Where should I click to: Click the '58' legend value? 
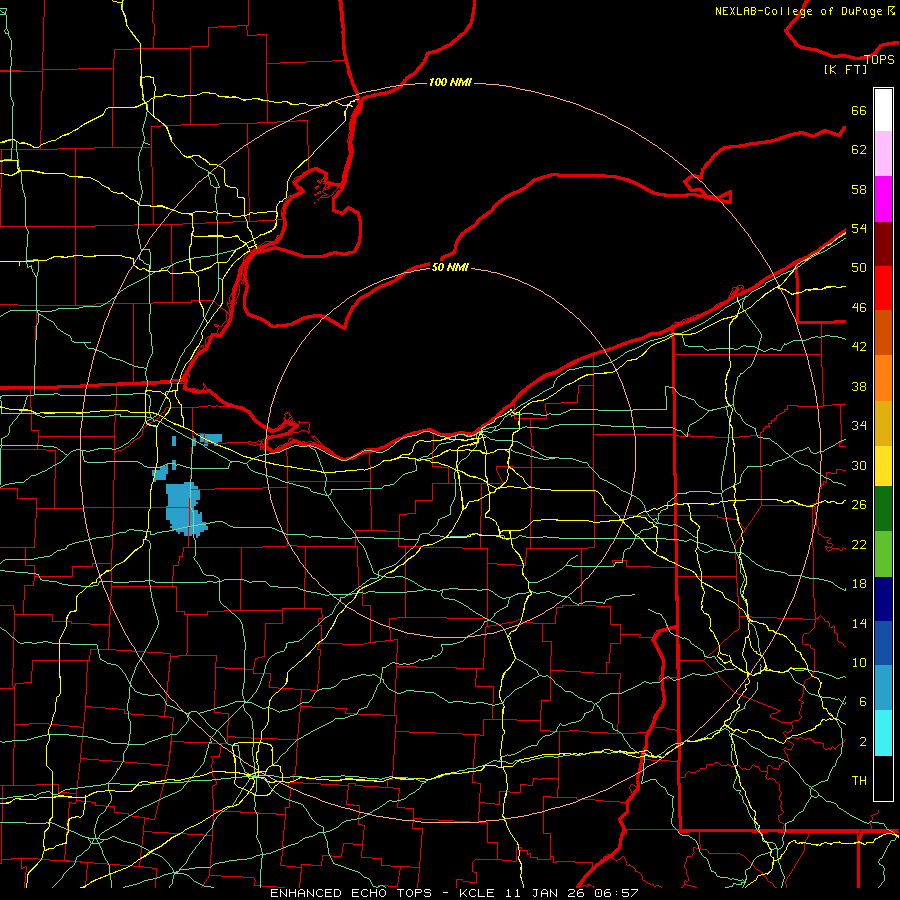click(x=859, y=189)
